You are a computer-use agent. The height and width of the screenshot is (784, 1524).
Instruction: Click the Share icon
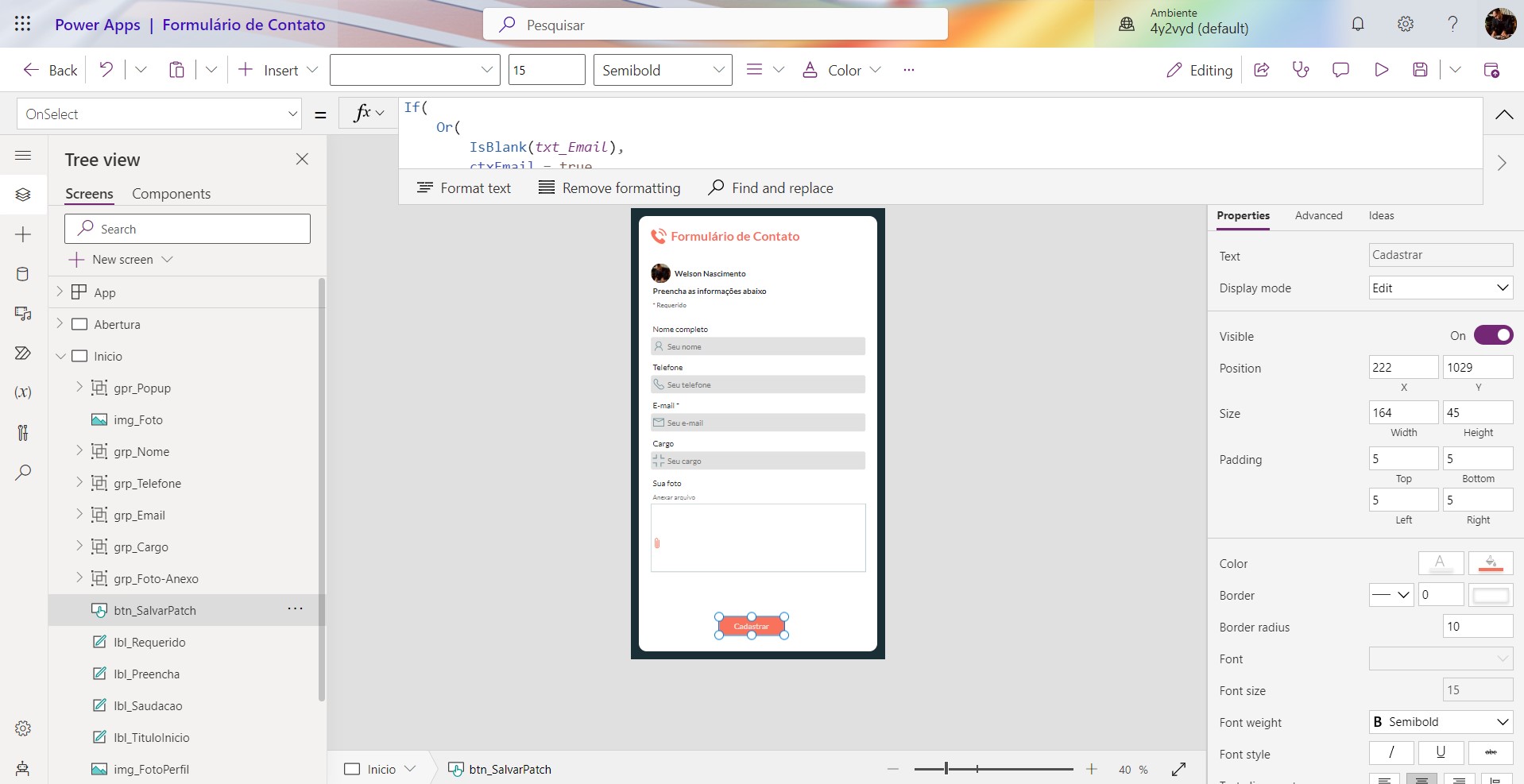tap(1261, 70)
